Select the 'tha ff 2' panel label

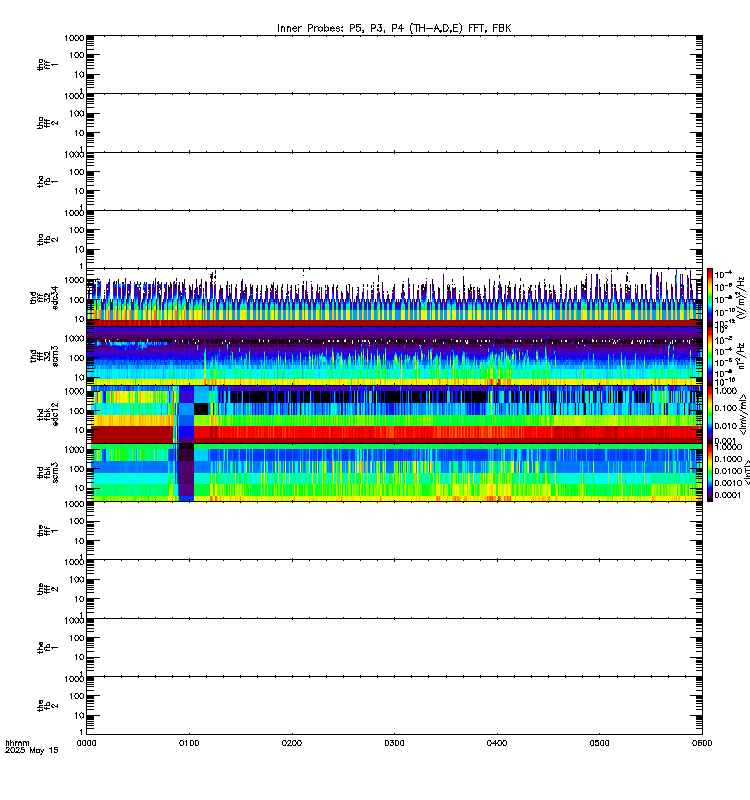point(47,122)
